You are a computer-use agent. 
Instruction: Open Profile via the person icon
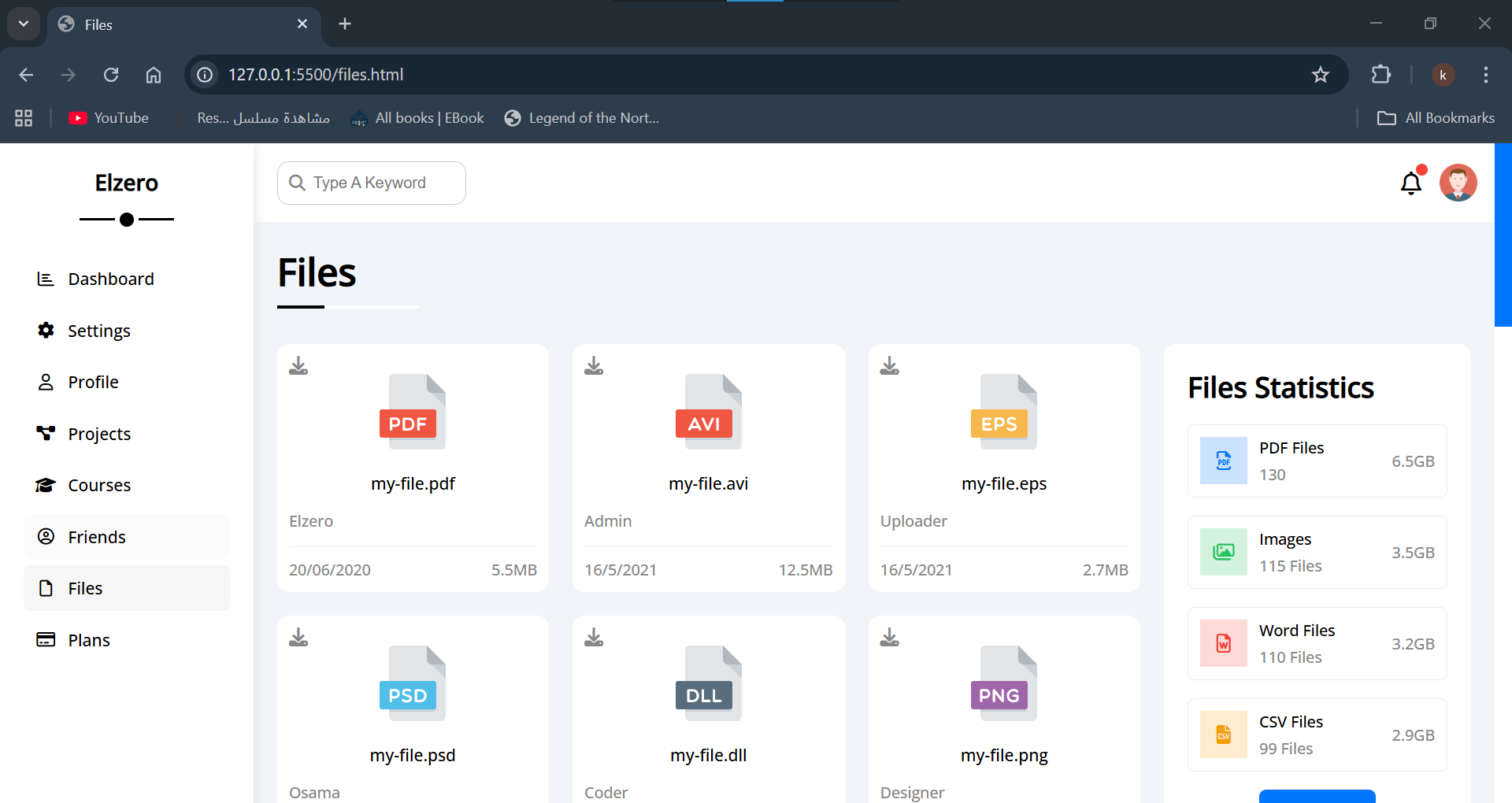click(45, 381)
